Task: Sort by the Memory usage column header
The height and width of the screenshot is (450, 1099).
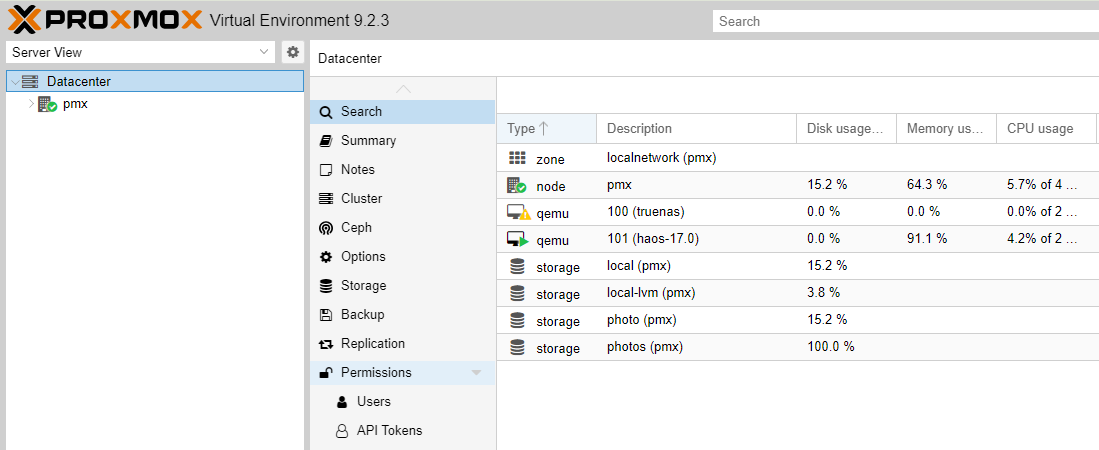Action: (x=947, y=129)
